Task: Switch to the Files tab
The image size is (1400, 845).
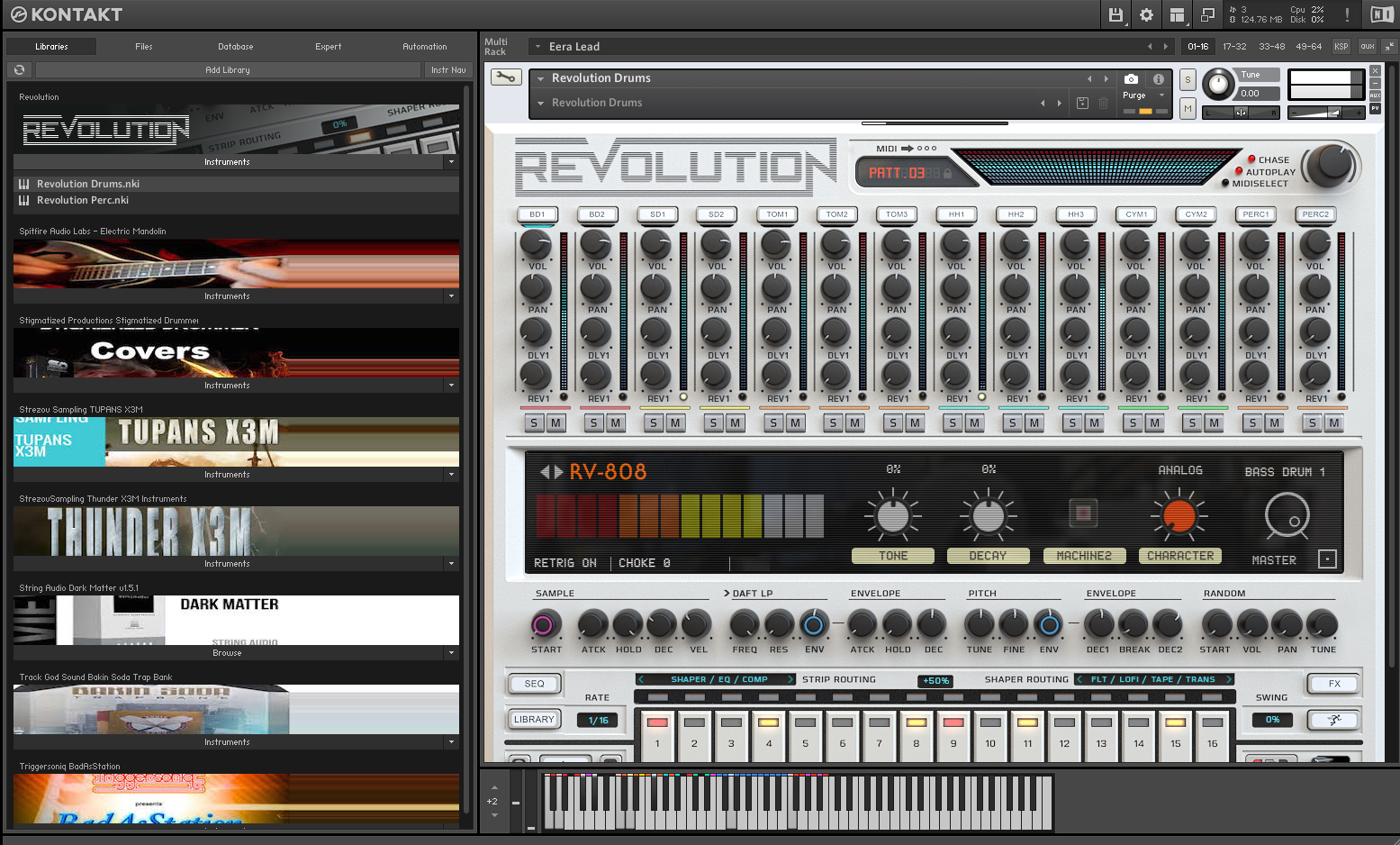Action: (144, 46)
